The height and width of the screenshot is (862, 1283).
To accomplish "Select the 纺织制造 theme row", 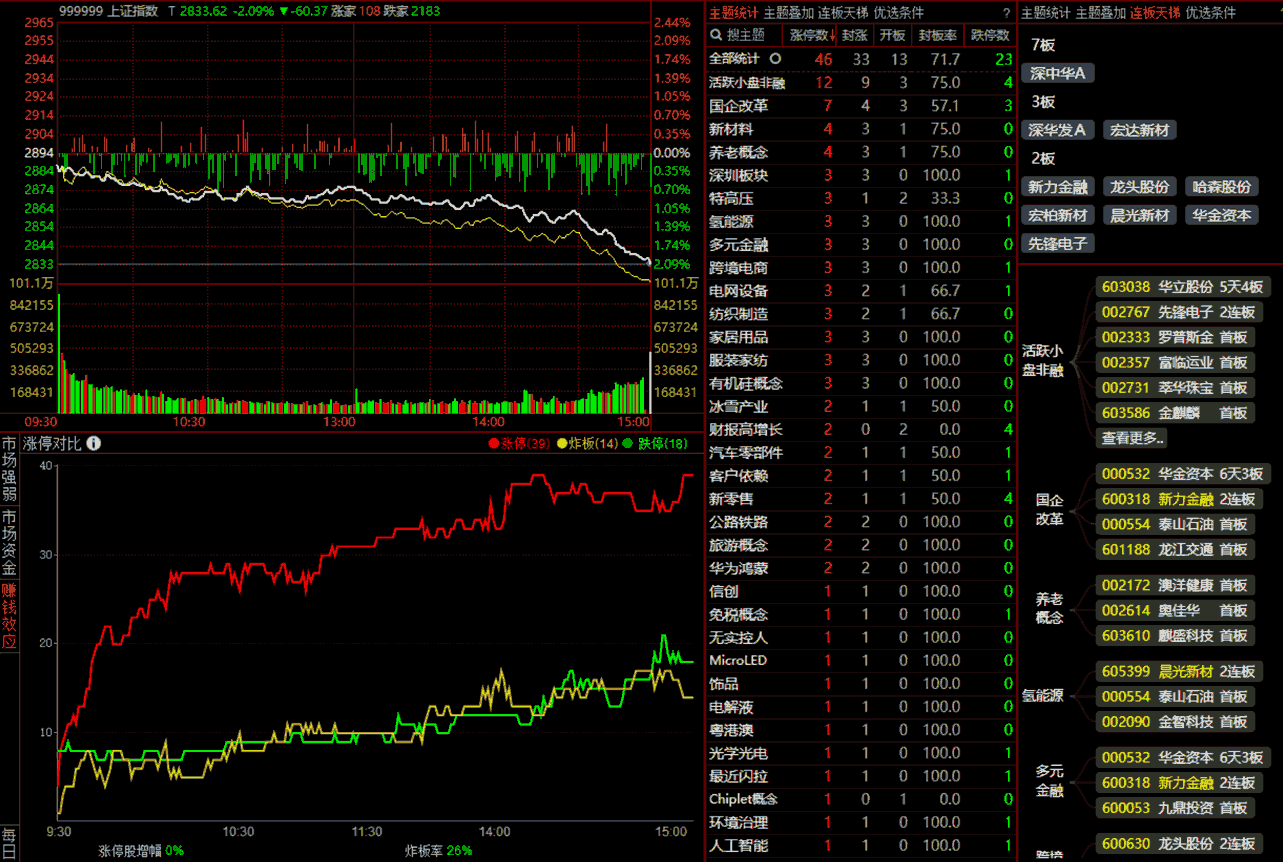I will tap(861, 314).
